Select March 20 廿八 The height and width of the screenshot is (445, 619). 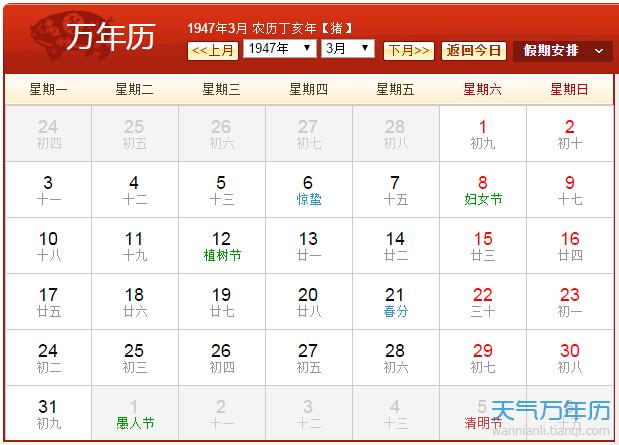(x=309, y=302)
